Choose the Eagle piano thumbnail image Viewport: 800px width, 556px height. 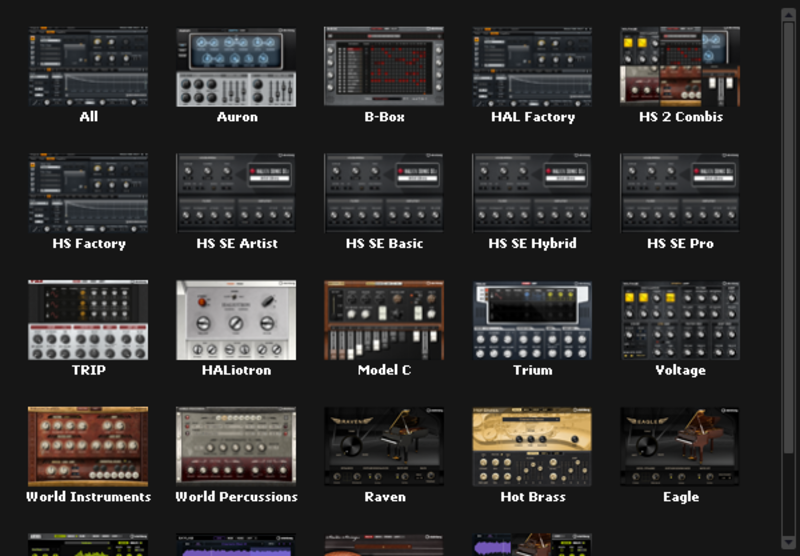tap(680, 446)
